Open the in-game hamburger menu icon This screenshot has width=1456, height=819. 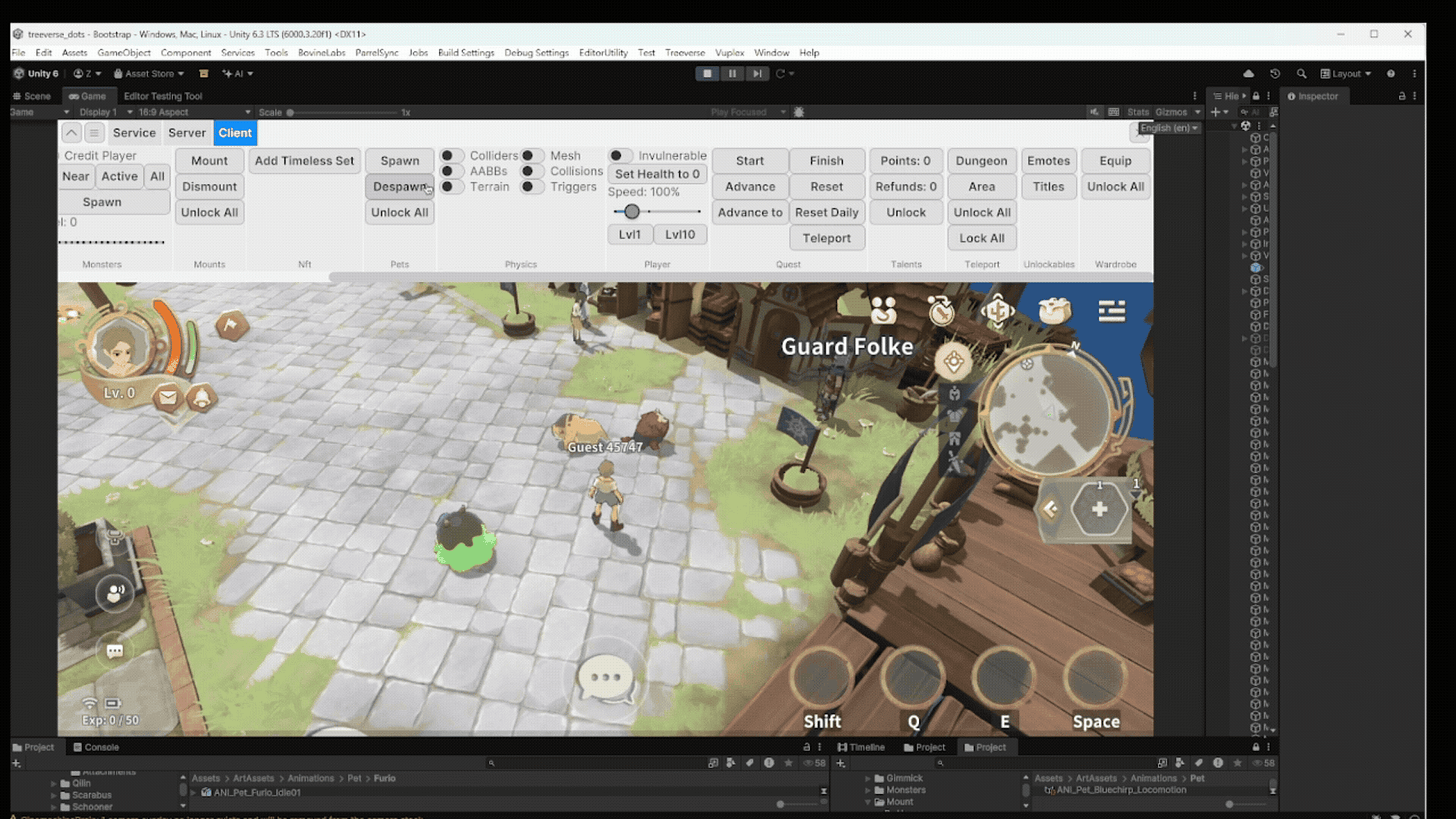pyautogui.click(x=1112, y=312)
